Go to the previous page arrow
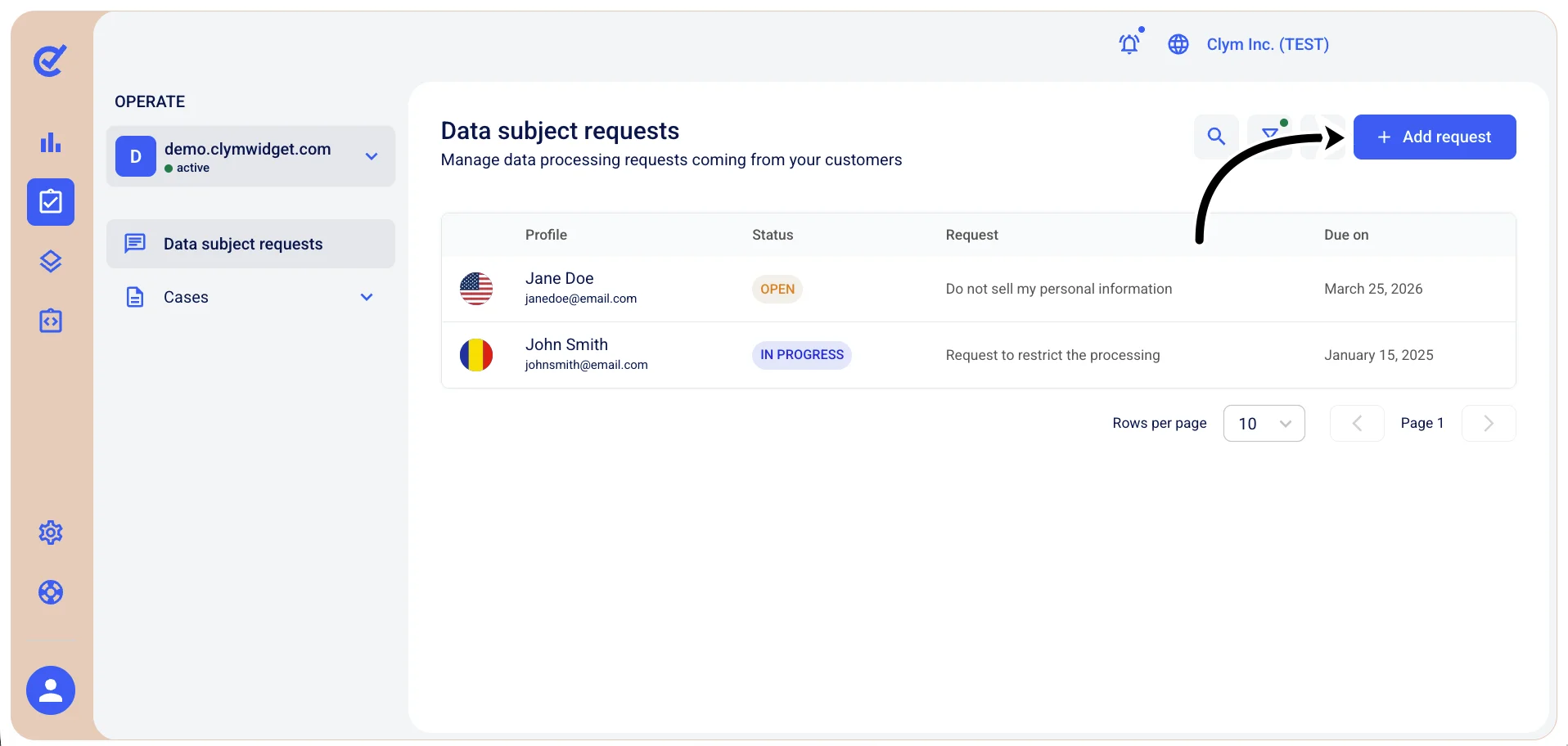1568x746 pixels. pos(1357,424)
